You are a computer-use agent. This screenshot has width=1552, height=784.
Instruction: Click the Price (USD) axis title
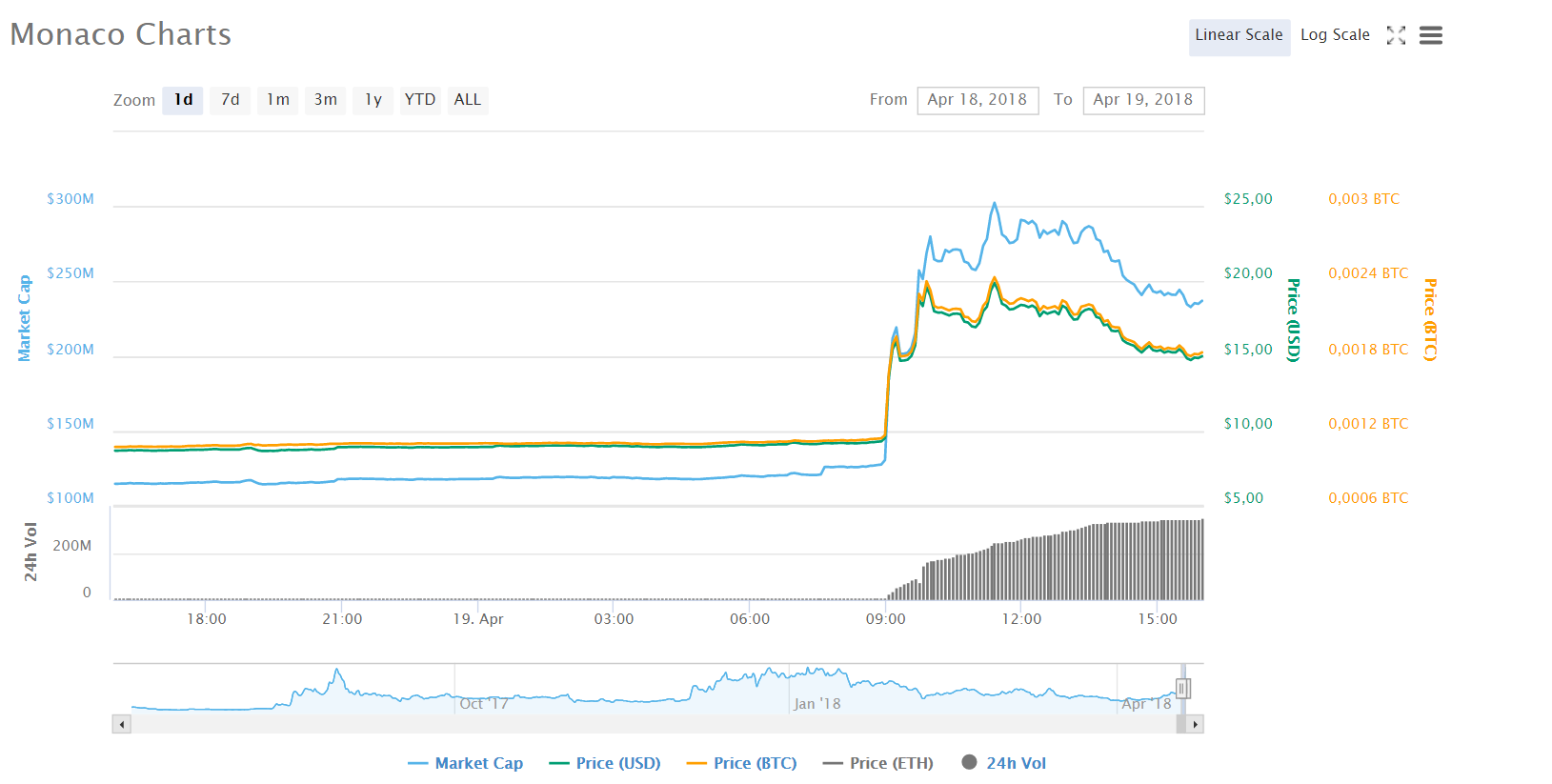(x=1294, y=320)
